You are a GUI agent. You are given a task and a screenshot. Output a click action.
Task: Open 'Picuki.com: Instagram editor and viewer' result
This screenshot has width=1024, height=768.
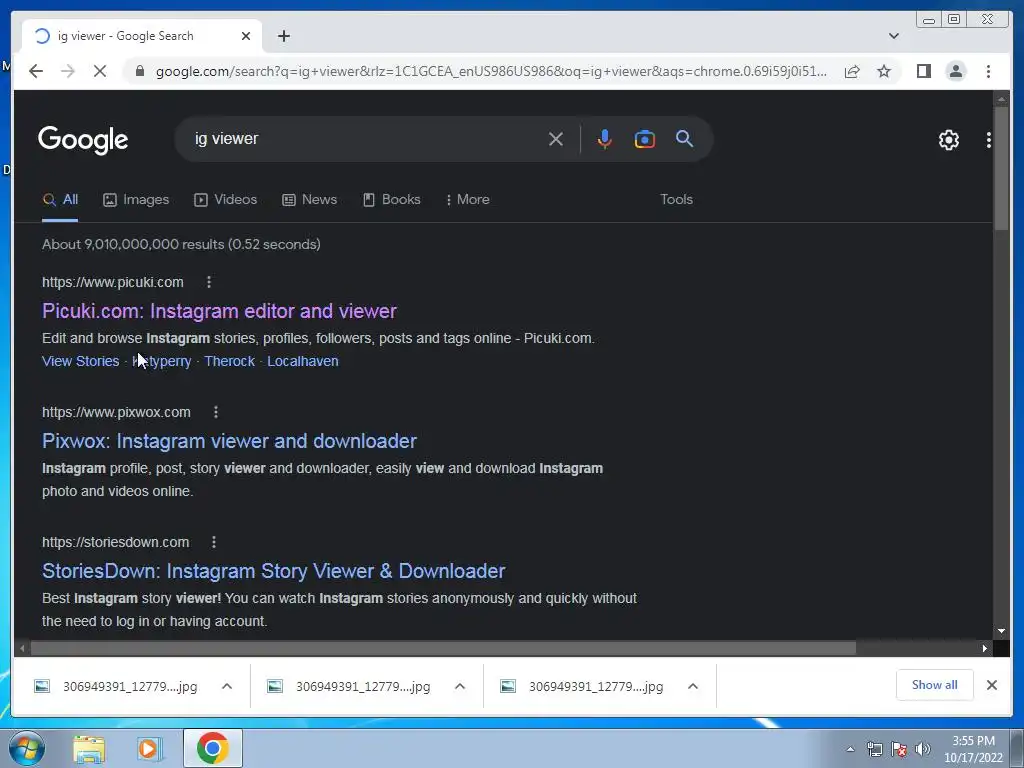click(219, 311)
